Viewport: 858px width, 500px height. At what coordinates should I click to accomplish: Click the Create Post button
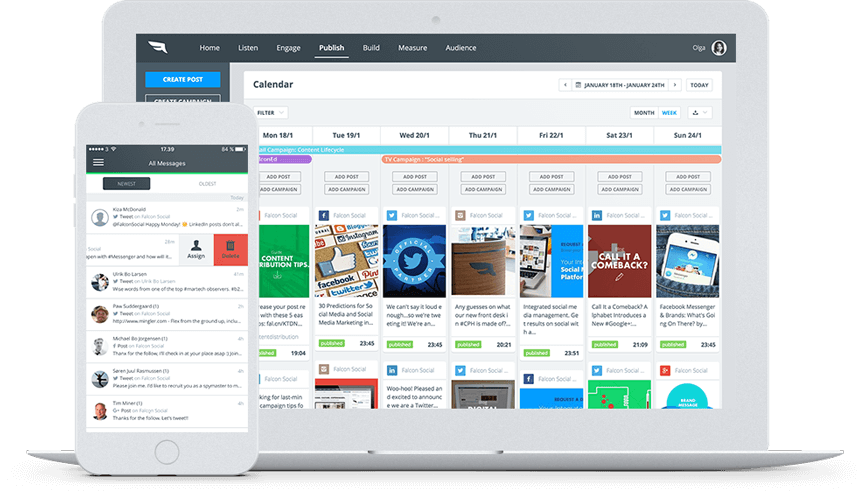[x=183, y=79]
